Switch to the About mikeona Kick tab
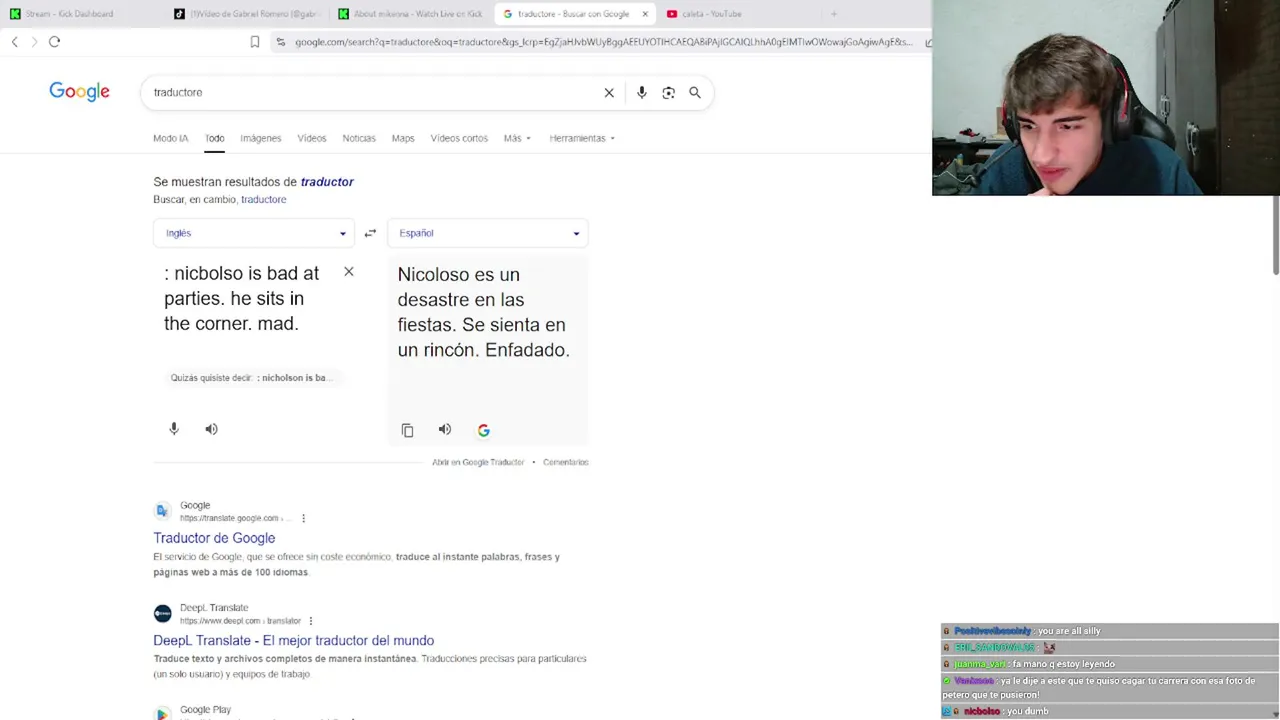Viewport: 1280px width, 720px height. tap(410, 14)
